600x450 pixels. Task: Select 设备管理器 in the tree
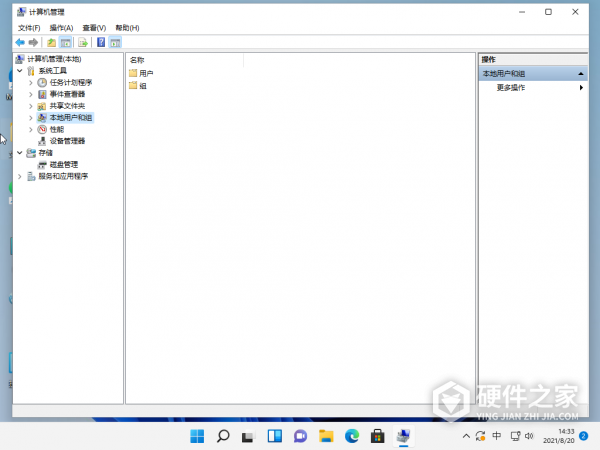[x=67, y=141]
